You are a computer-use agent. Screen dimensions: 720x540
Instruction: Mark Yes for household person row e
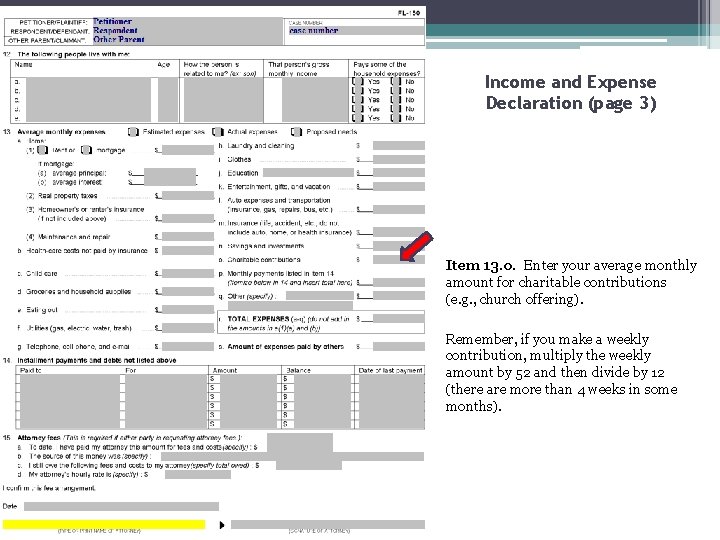point(358,118)
